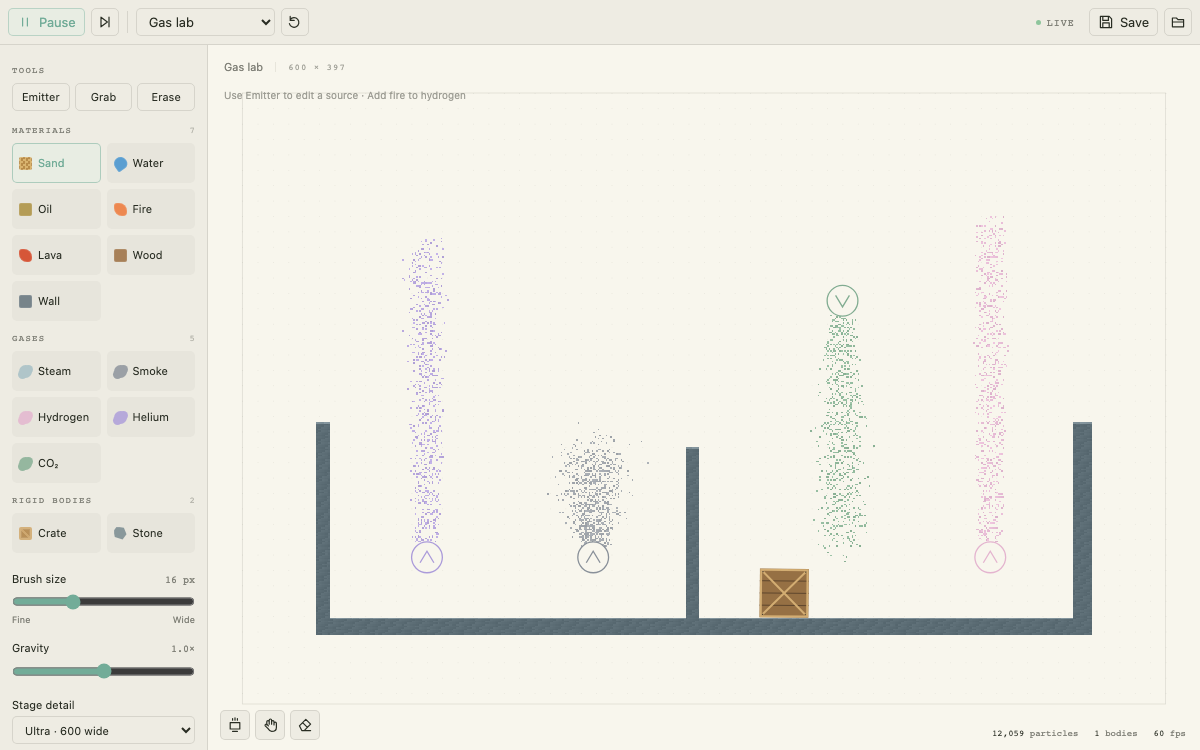1200x750 pixels.
Task: Click the purple helium emitter on stage
Action: (x=427, y=557)
